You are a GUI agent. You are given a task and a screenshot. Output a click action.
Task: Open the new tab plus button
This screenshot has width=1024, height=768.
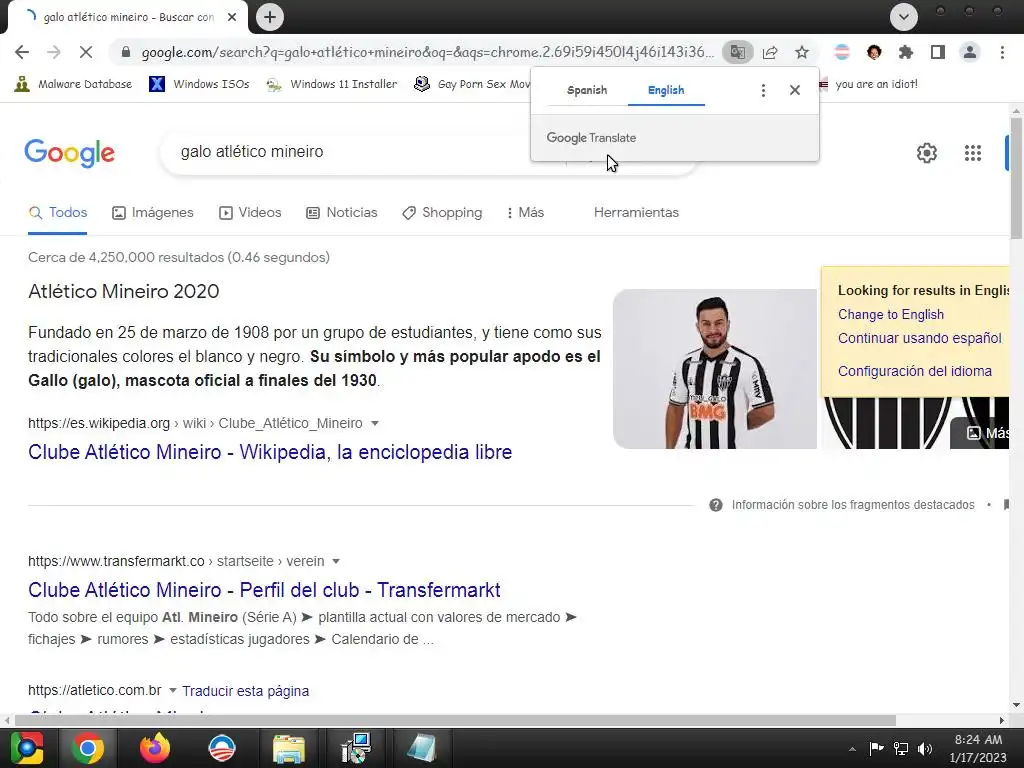(270, 17)
